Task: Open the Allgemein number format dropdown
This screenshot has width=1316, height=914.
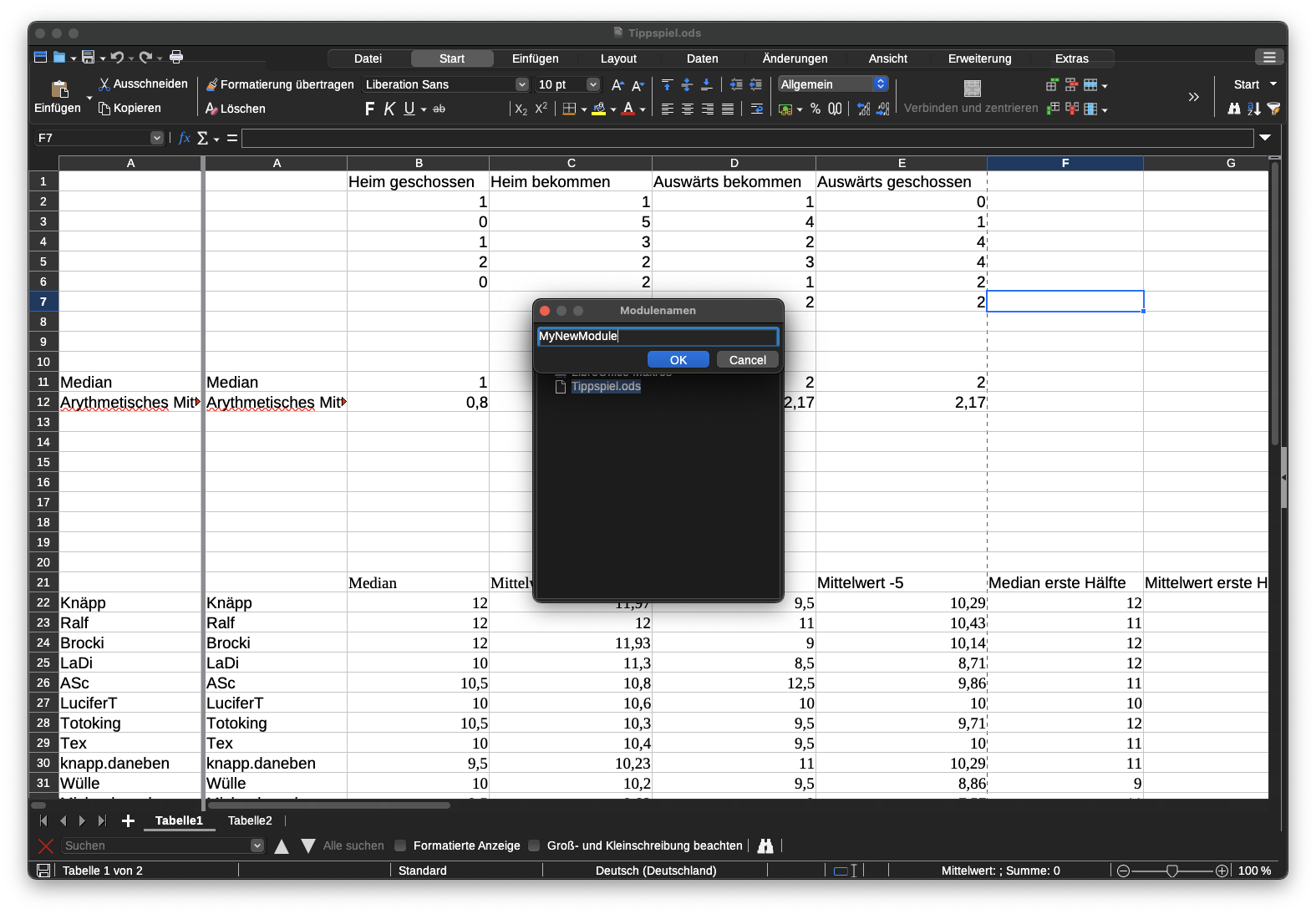Action: tap(880, 84)
